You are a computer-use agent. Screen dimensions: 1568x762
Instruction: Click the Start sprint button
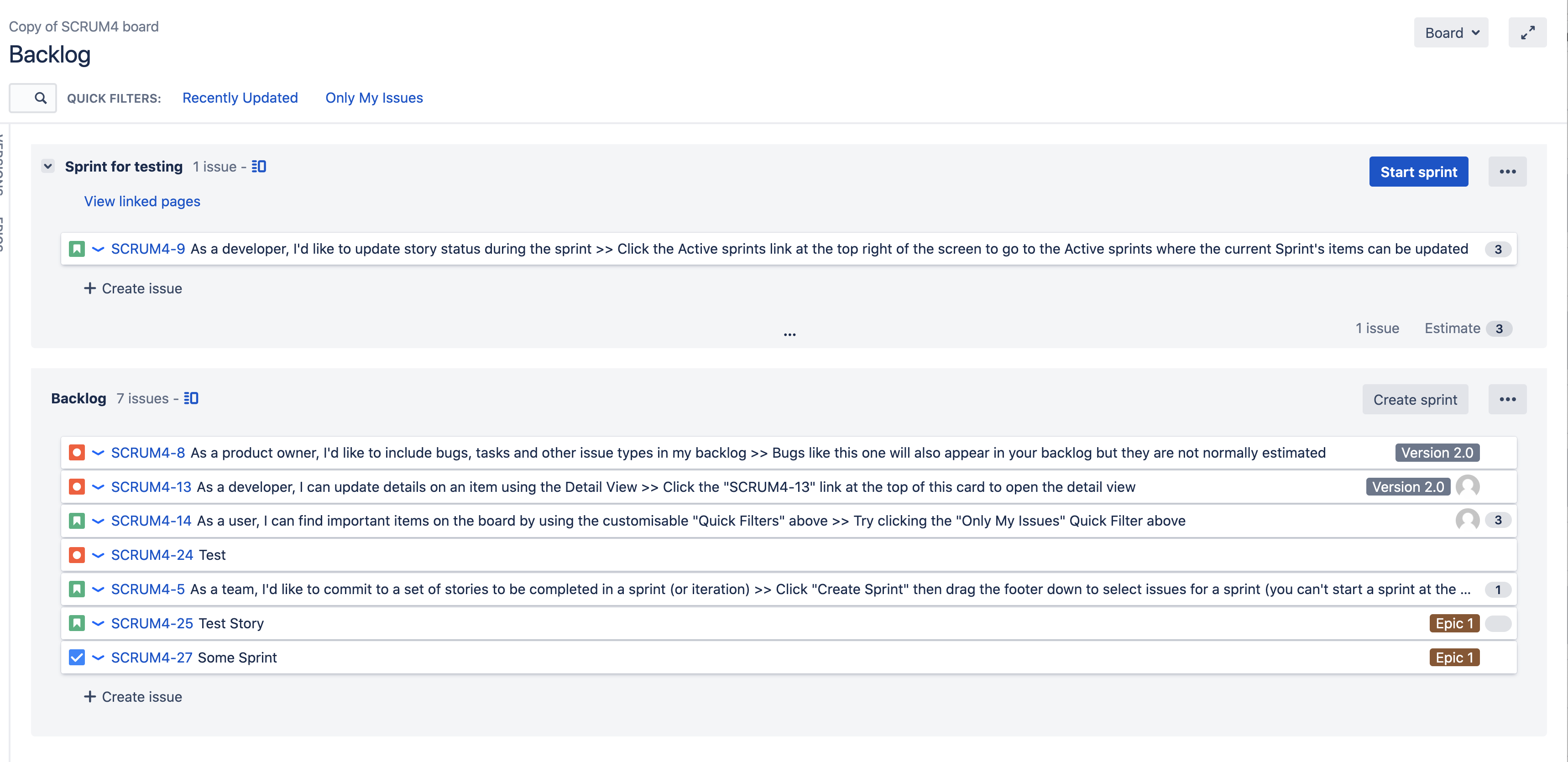pyautogui.click(x=1418, y=172)
